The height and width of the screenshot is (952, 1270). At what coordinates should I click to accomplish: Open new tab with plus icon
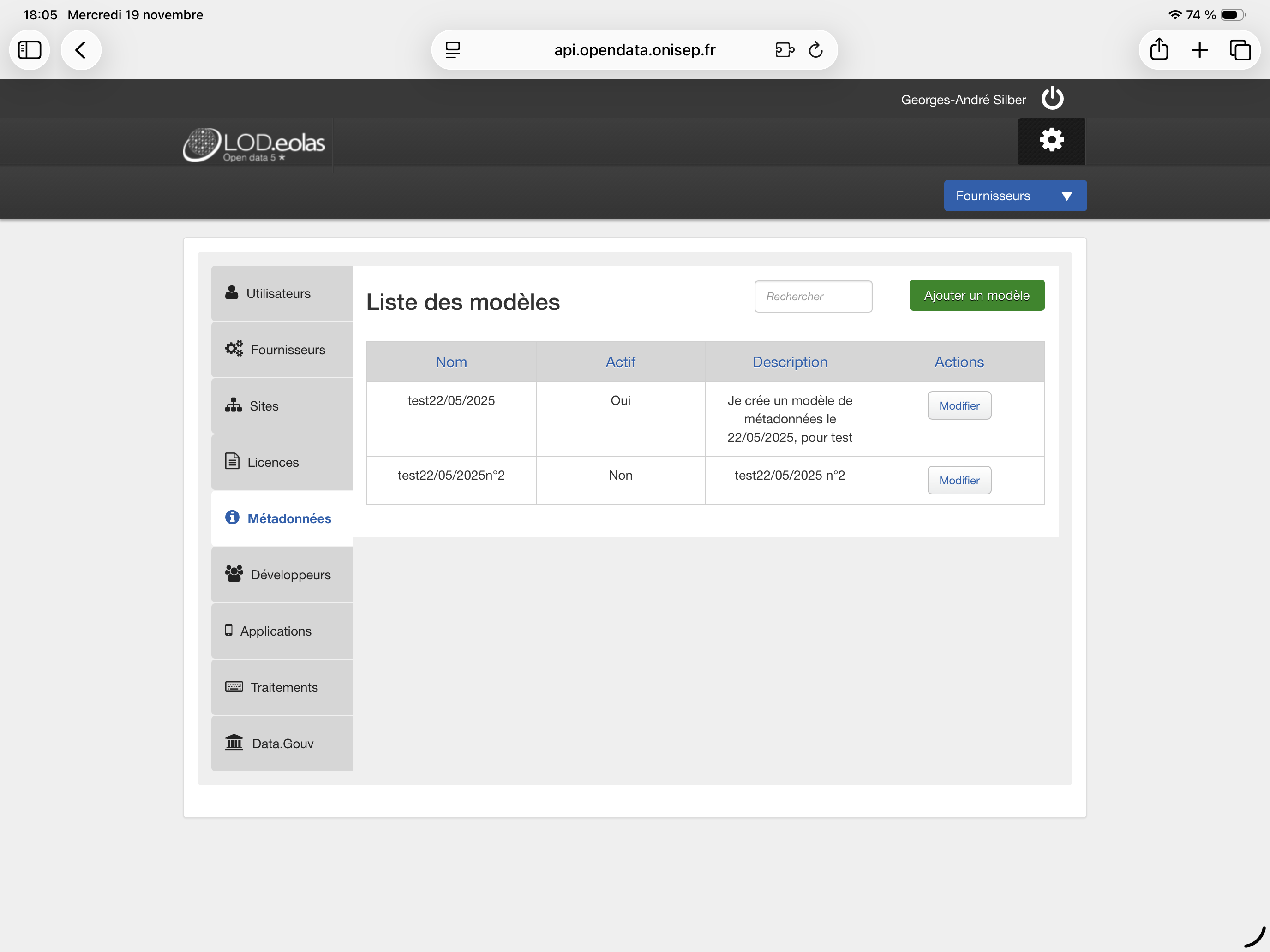(x=1199, y=50)
